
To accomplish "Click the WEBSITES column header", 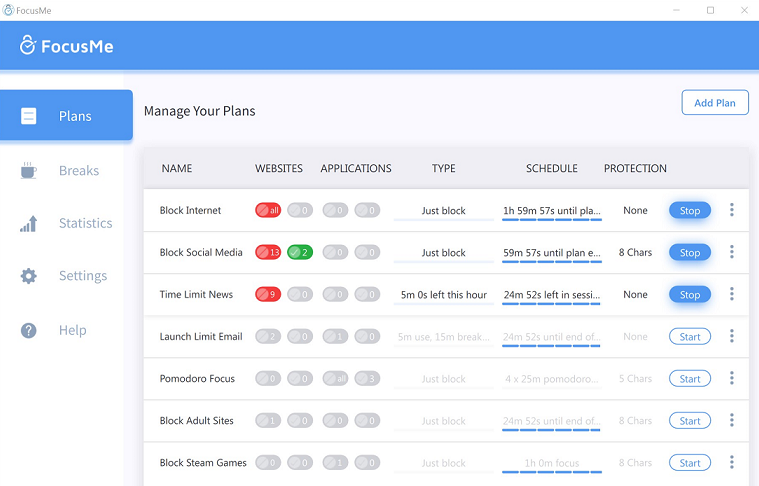I will point(279,168).
